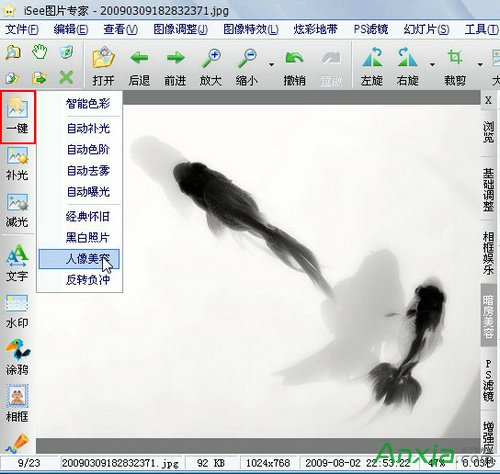Open the 图像调整(J) menu

click(x=180, y=30)
